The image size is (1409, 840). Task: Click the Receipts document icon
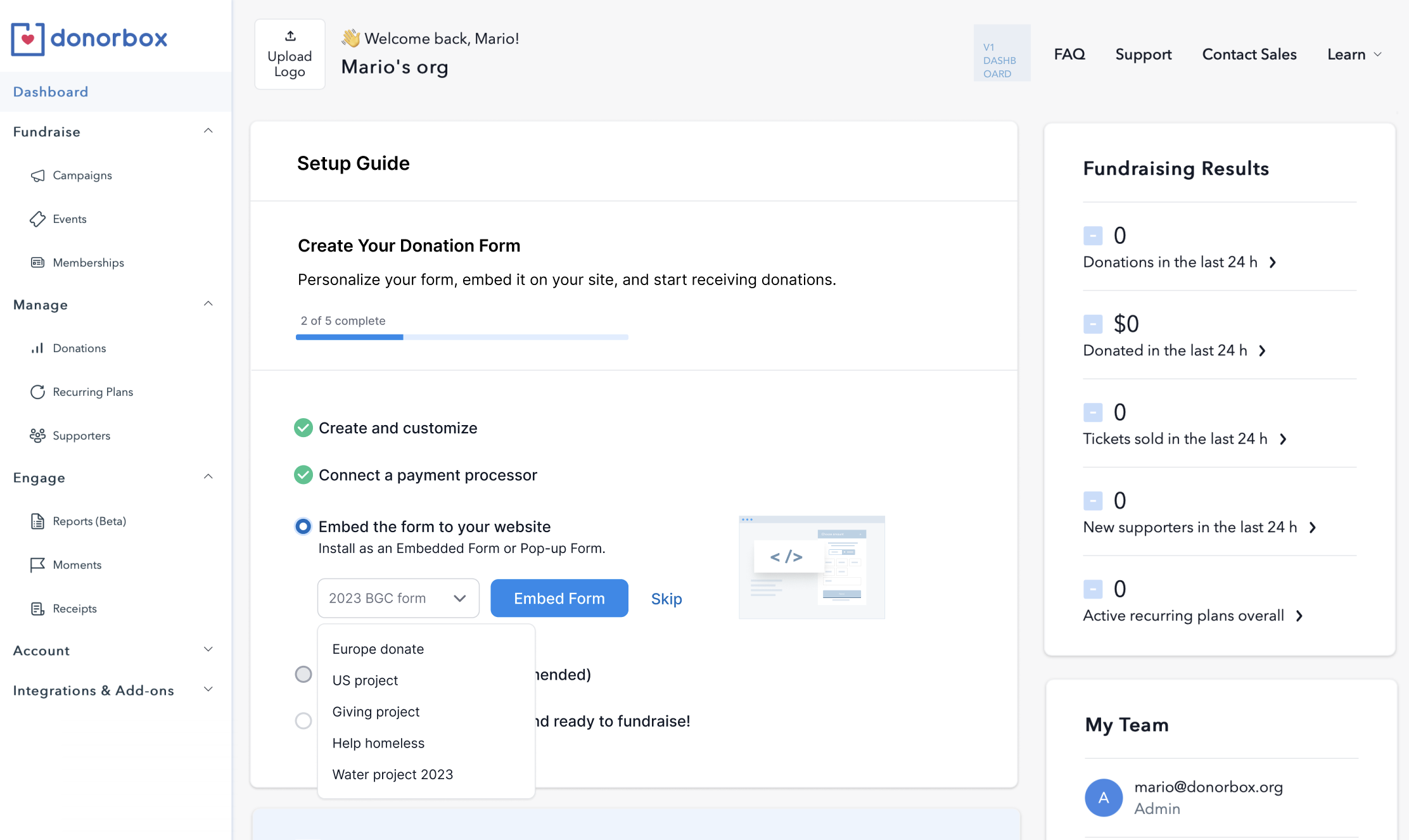pyautogui.click(x=37, y=609)
